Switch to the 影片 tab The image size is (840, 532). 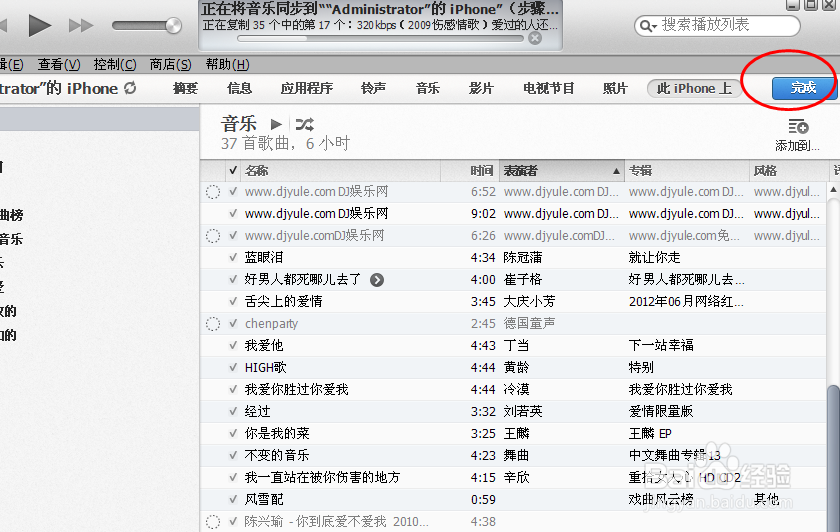[x=481, y=88]
